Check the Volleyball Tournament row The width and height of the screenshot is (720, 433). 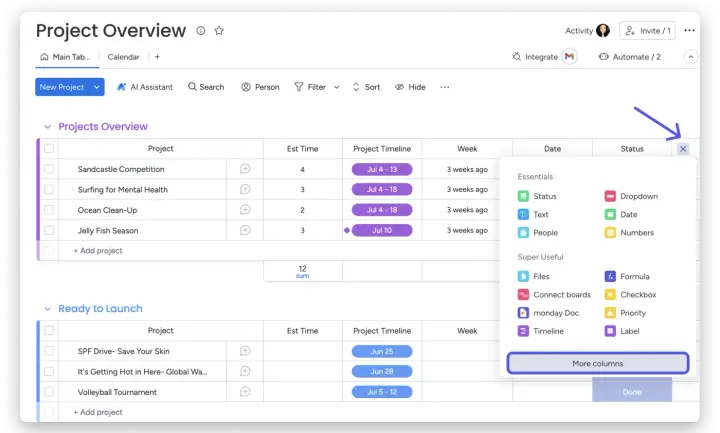[x=49, y=392]
